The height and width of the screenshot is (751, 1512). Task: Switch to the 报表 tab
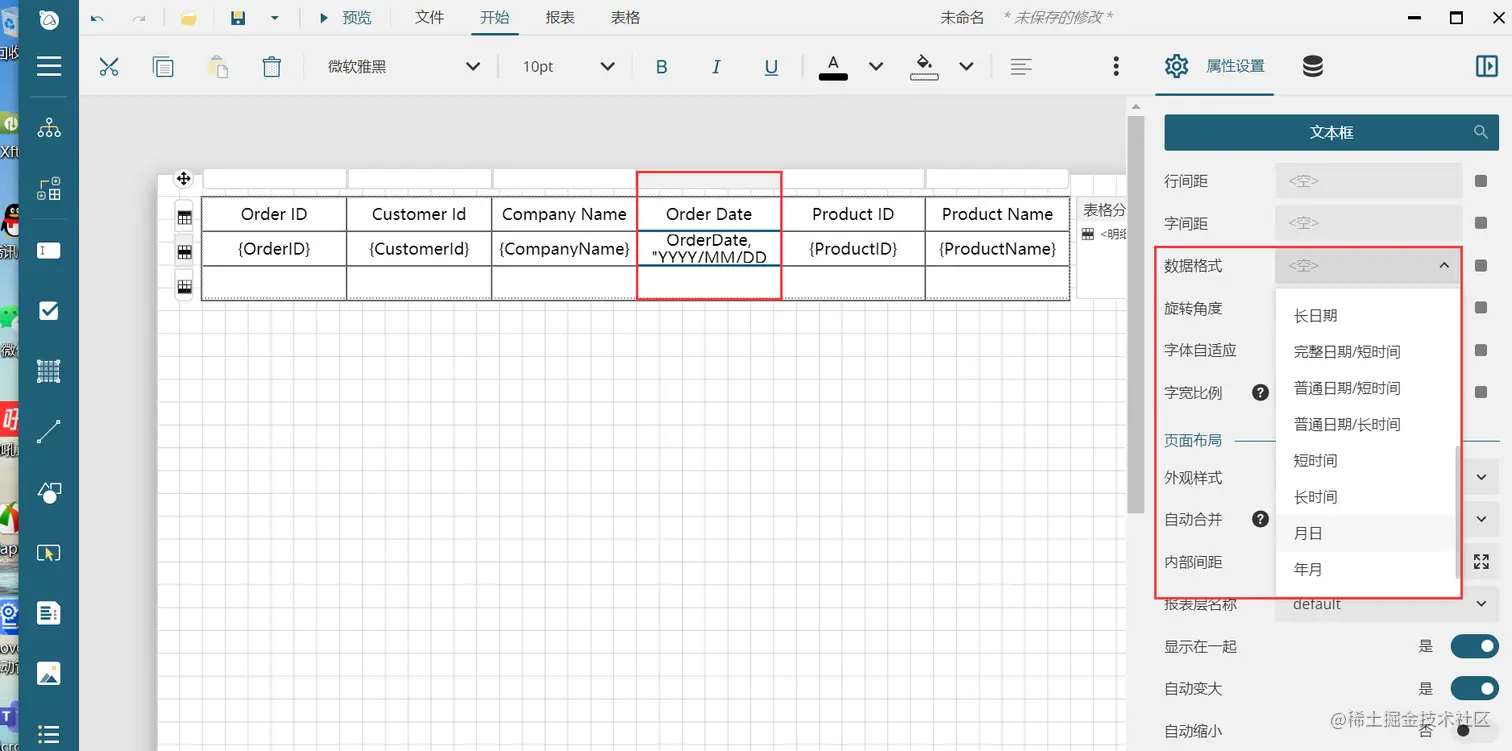pos(560,18)
